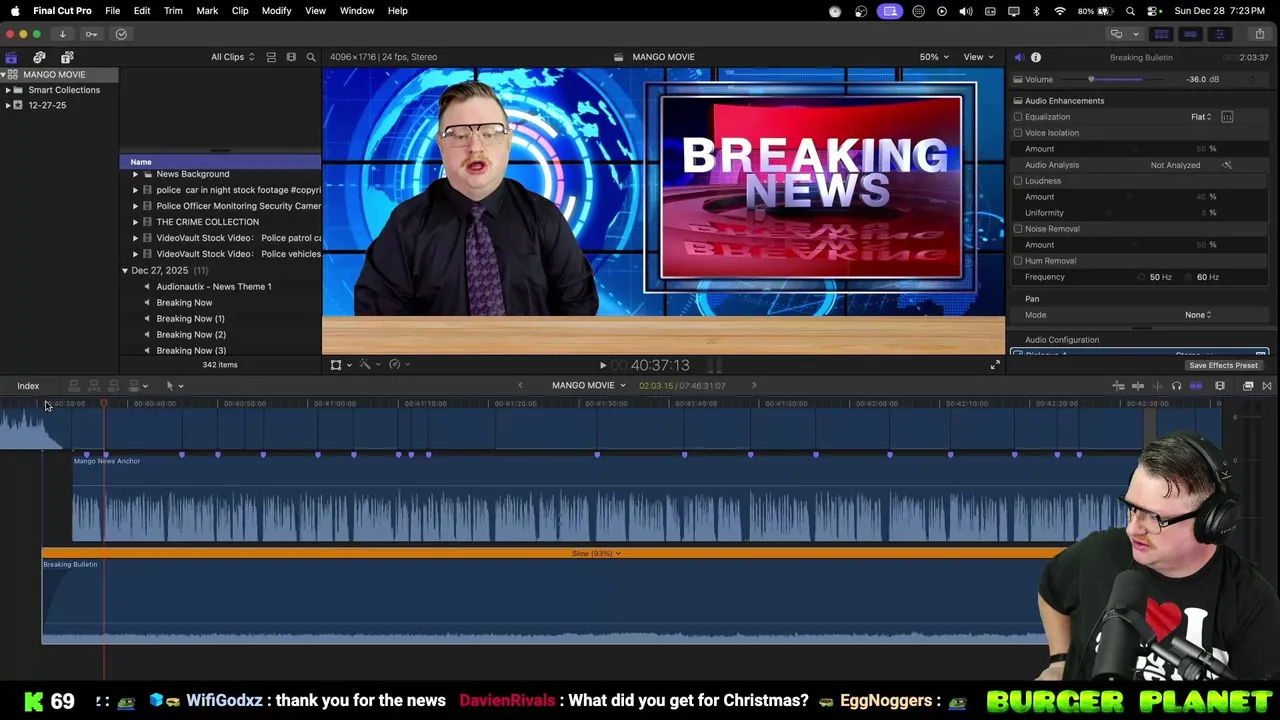The width and height of the screenshot is (1280, 720).
Task: Open the Slow (93%) retime dropdown
Action: 596,553
